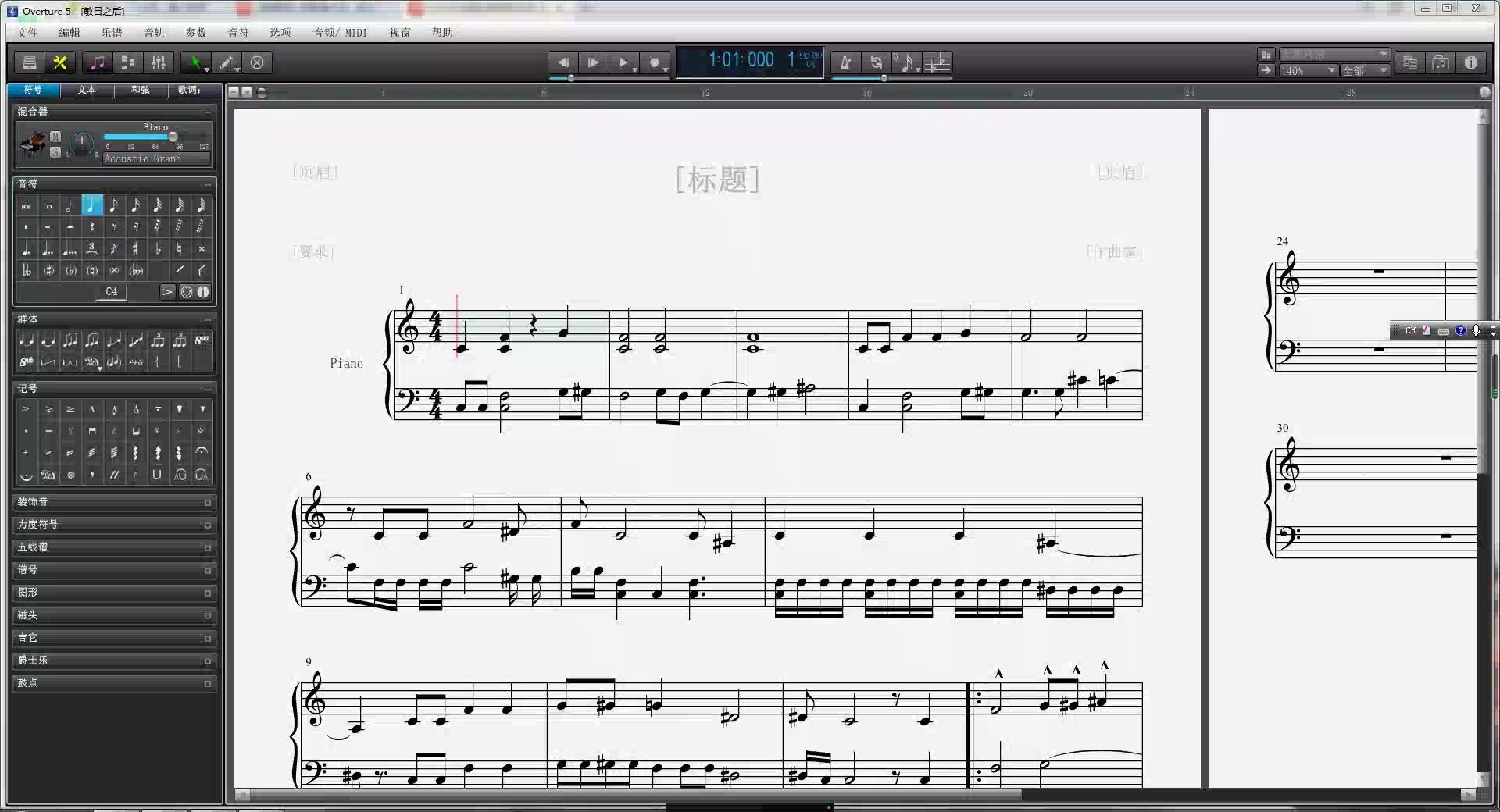
Task: Open the arrow tool dropdown
Action: [207, 69]
